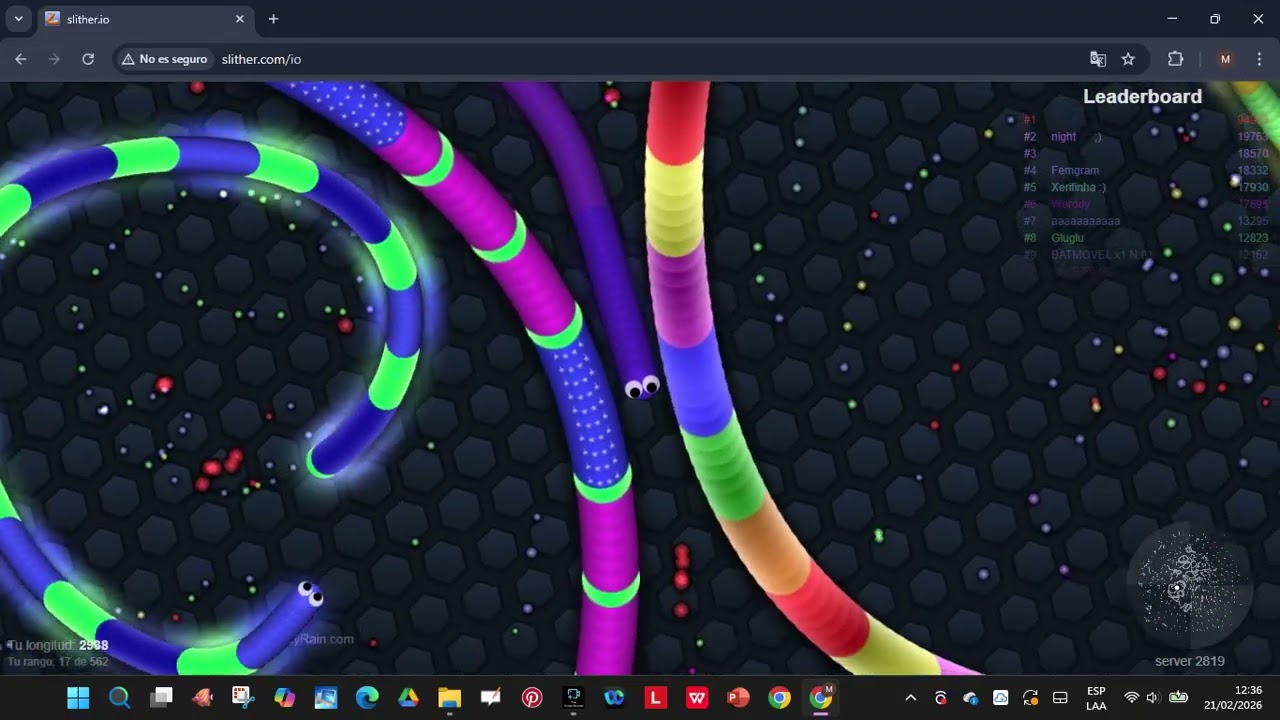The width and height of the screenshot is (1280, 720).
Task: Open Microsoft Copilot from taskbar
Action: tap(284, 698)
